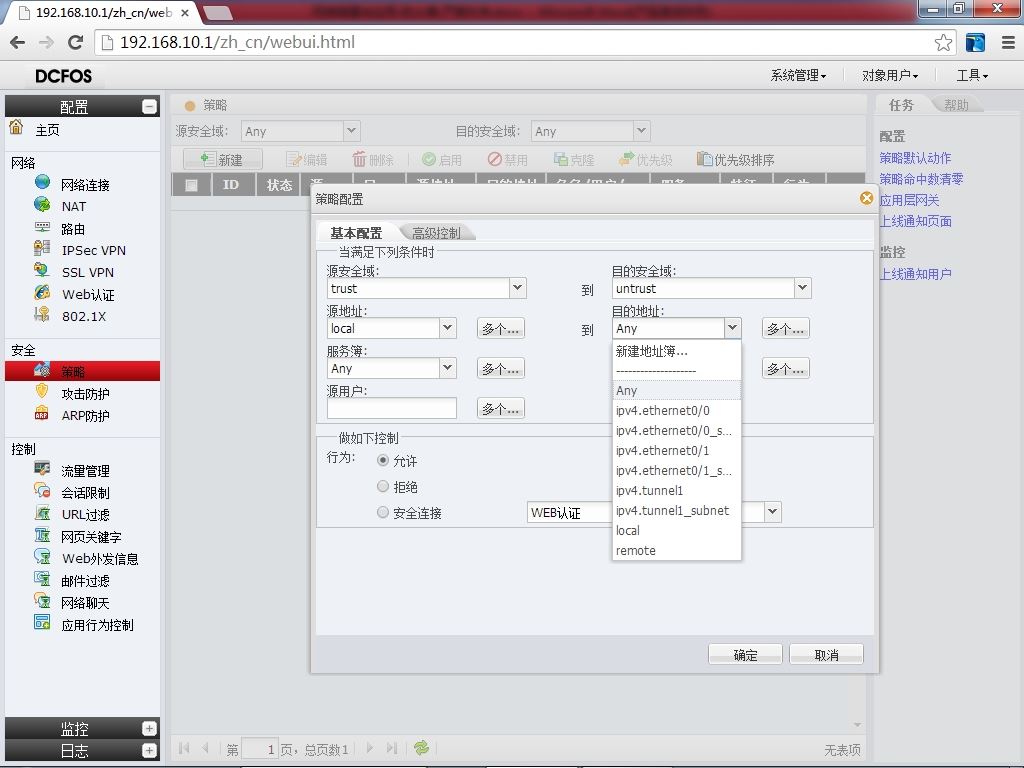Collapse the 配置 panel with minus button
This screenshot has height=768, width=1024.
point(149,106)
